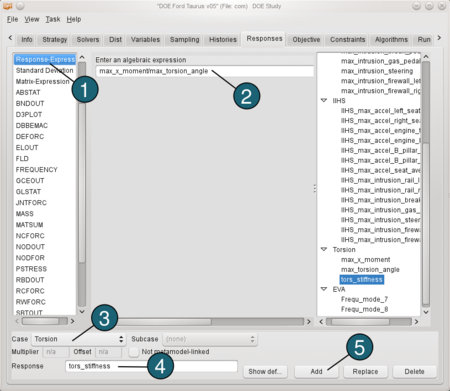Image resolution: width=450 pixels, height=391 pixels.
Task: Open the File menu
Action: click(12, 19)
